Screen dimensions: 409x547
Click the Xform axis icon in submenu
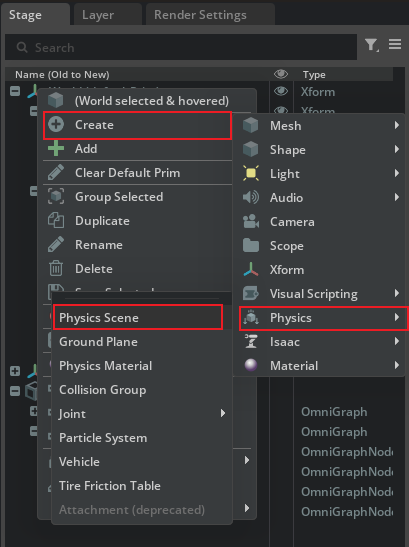click(251, 269)
